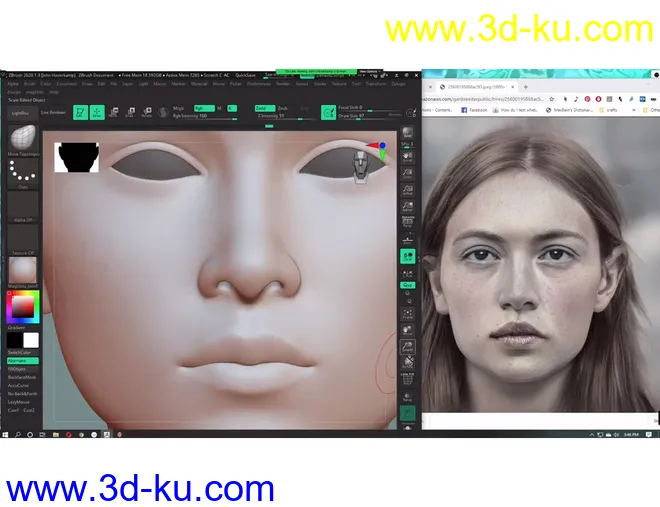
Task: Bookmark page with the star icon in Chrome
Action: click(552, 99)
